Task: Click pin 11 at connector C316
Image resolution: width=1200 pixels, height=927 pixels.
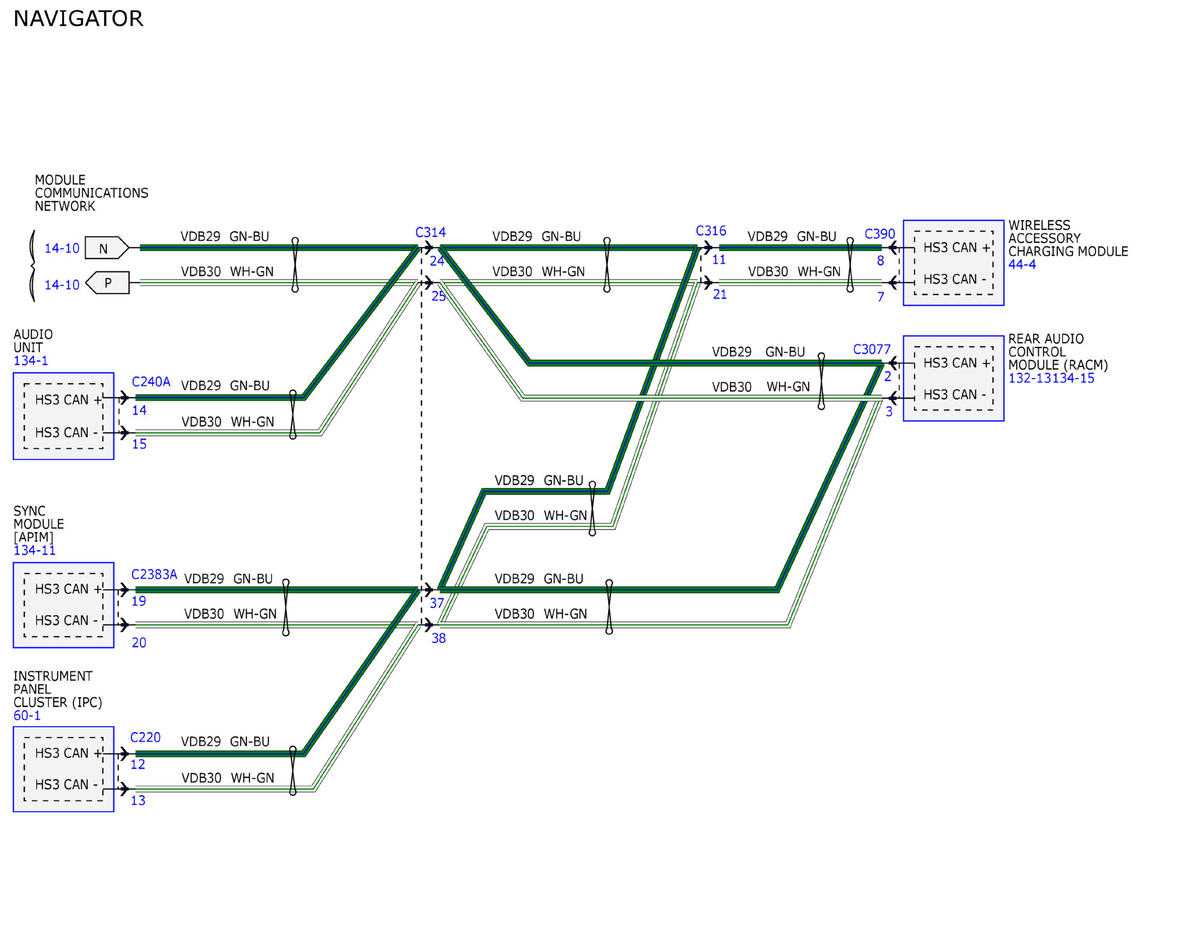Action: click(719, 260)
